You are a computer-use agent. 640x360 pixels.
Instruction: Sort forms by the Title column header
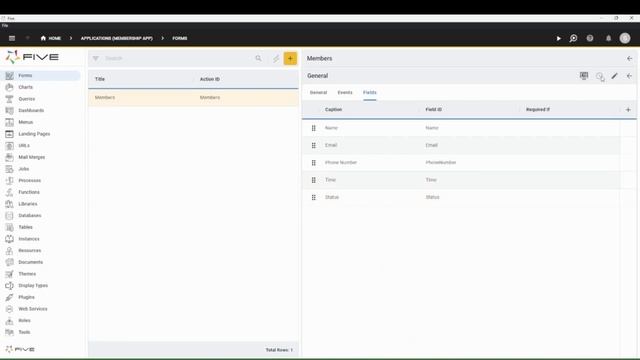point(100,79)
